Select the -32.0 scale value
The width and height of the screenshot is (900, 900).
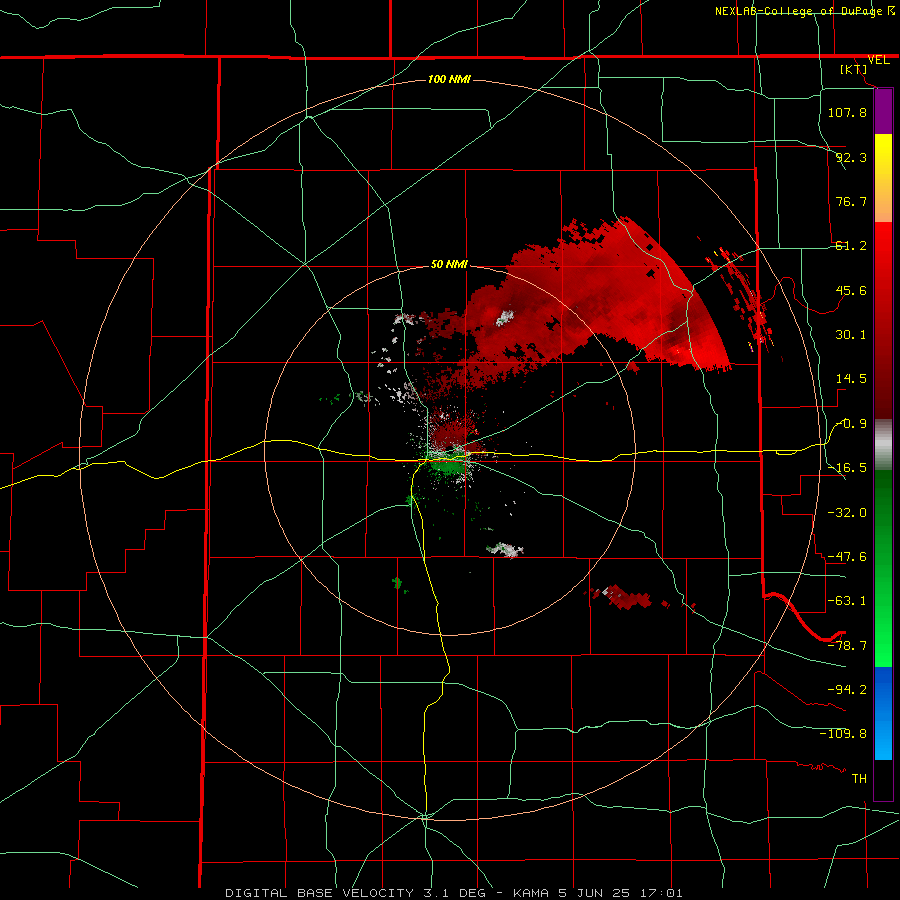pos(847,513)
